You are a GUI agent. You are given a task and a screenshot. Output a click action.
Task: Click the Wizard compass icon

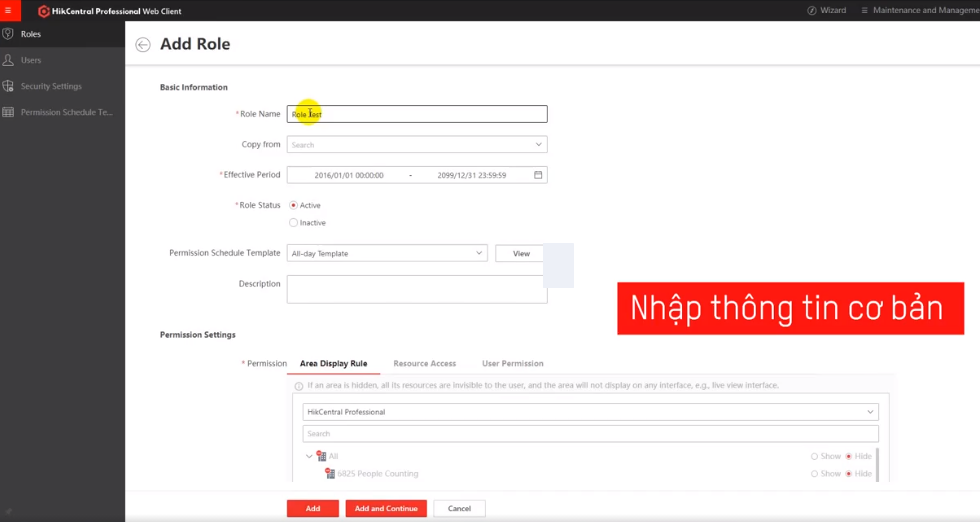(812, 11)
